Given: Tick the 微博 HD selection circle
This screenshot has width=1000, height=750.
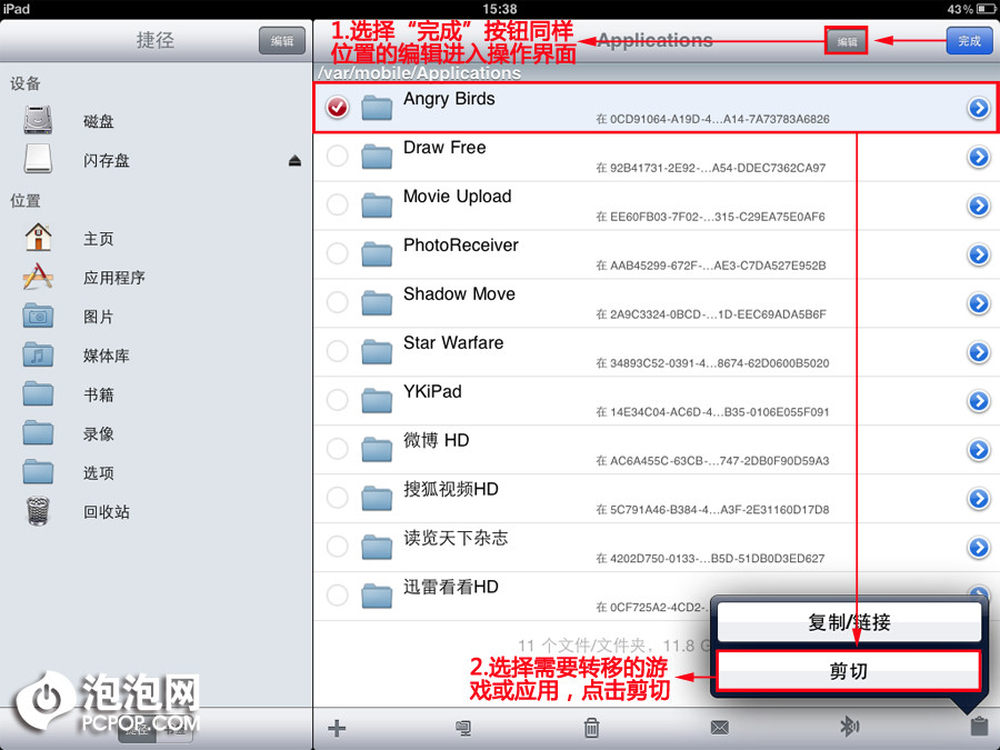Looking at the screenshot, I should (337, 448).
